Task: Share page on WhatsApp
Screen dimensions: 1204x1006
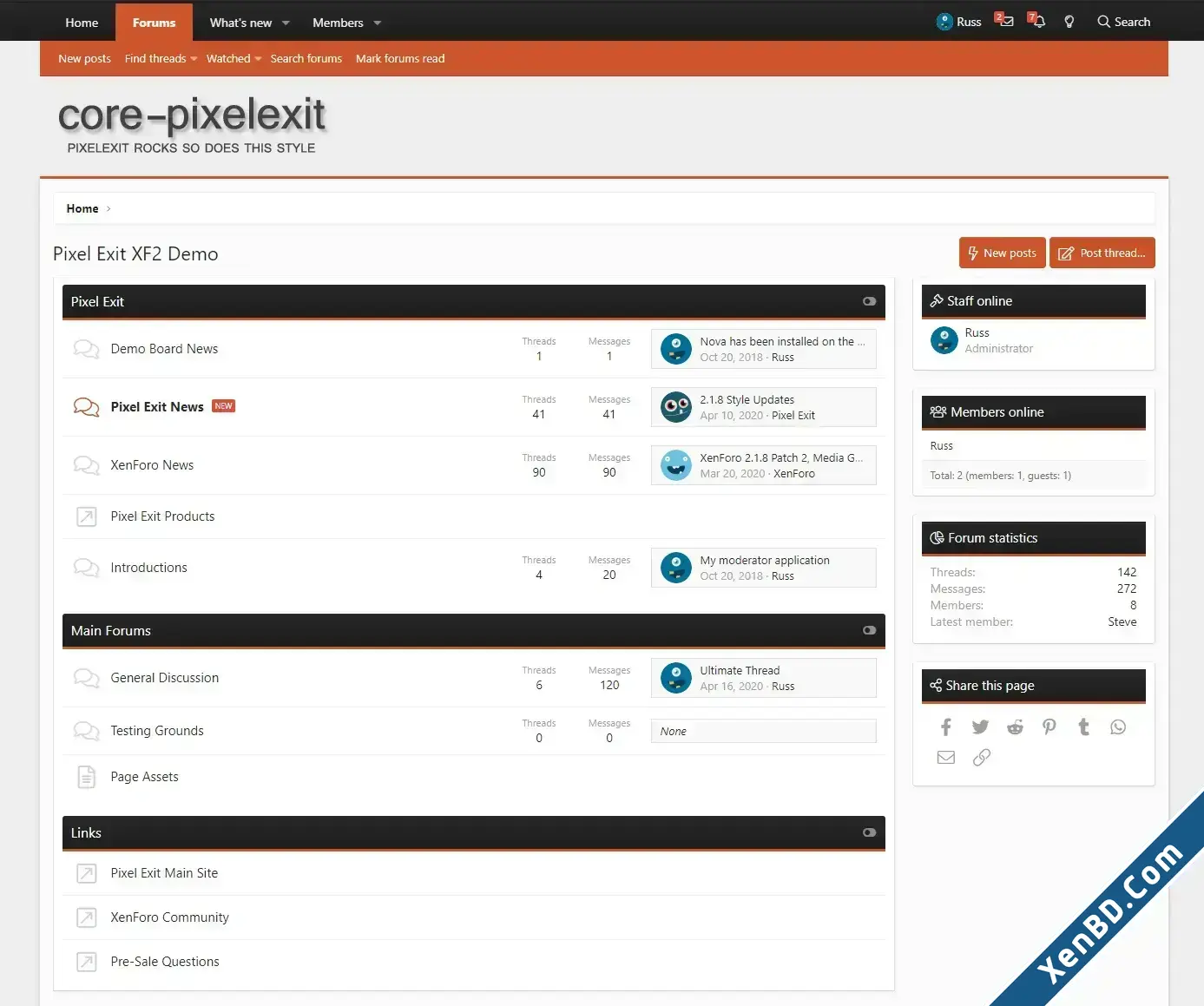Action: pyautogui.click(x=1118, y=727)
